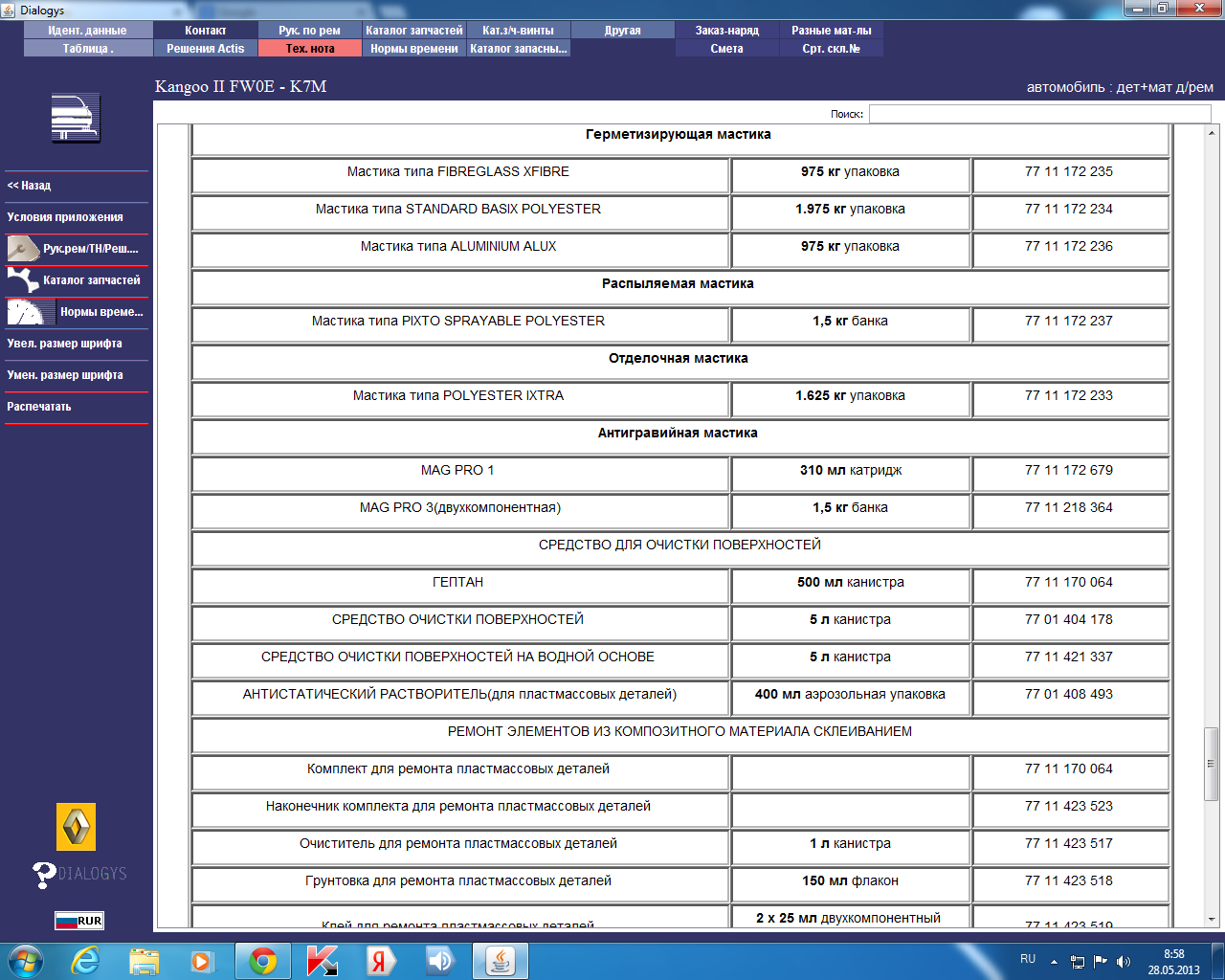The width and height of the screenshot is (1225, 980).
Task: Open Нормы времени top tab
Action: [414, 49]
